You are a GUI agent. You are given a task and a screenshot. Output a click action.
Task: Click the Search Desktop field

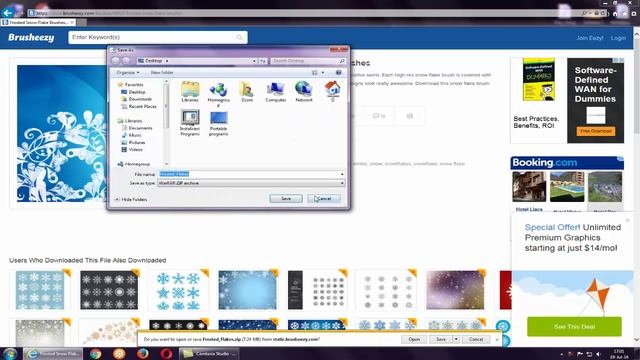click(x=308, y=61)
